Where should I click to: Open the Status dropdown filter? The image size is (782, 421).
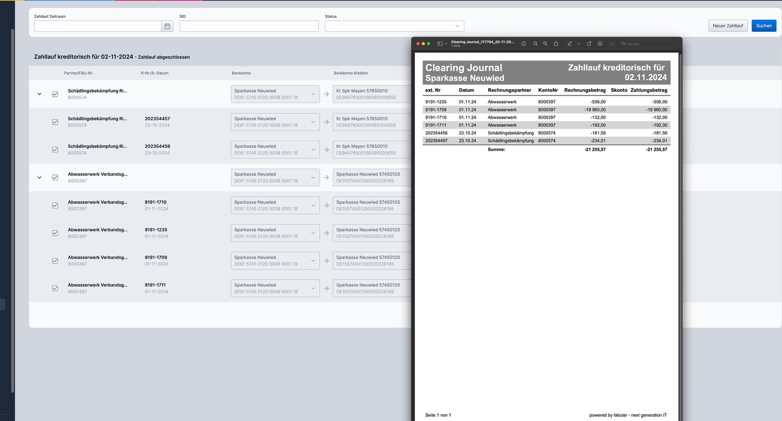point(394,26)
